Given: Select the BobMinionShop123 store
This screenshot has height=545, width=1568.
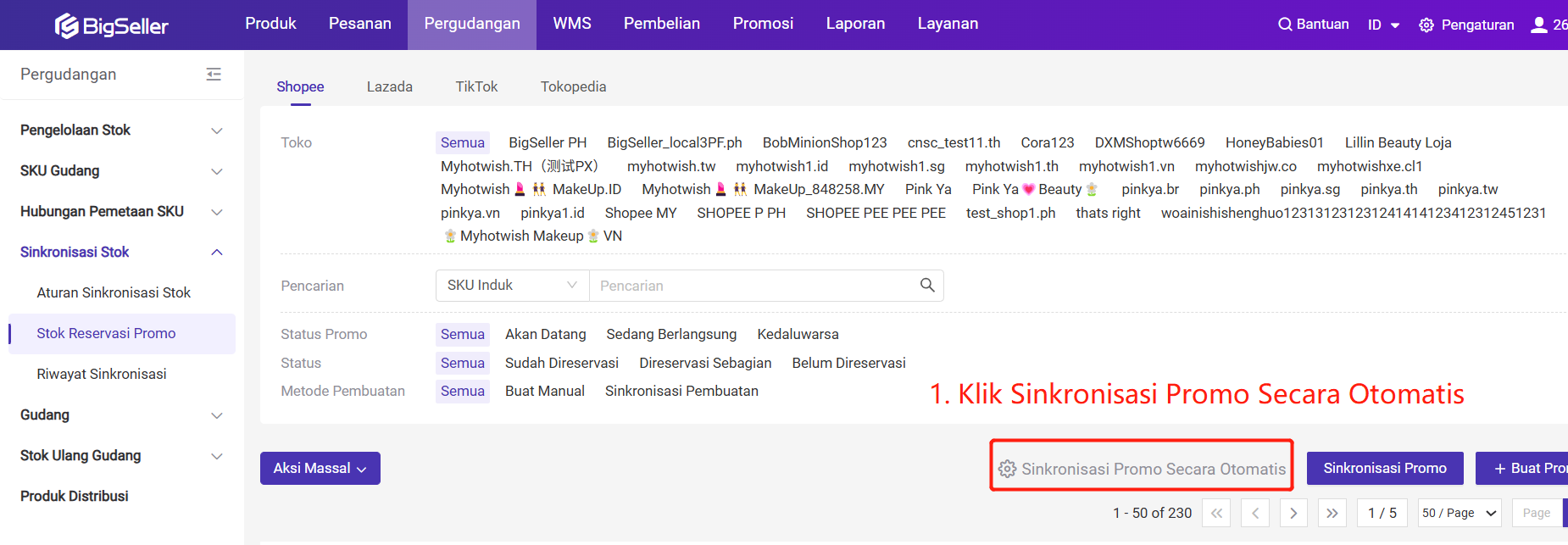Looking at the screenshot, I should (825, 142).
